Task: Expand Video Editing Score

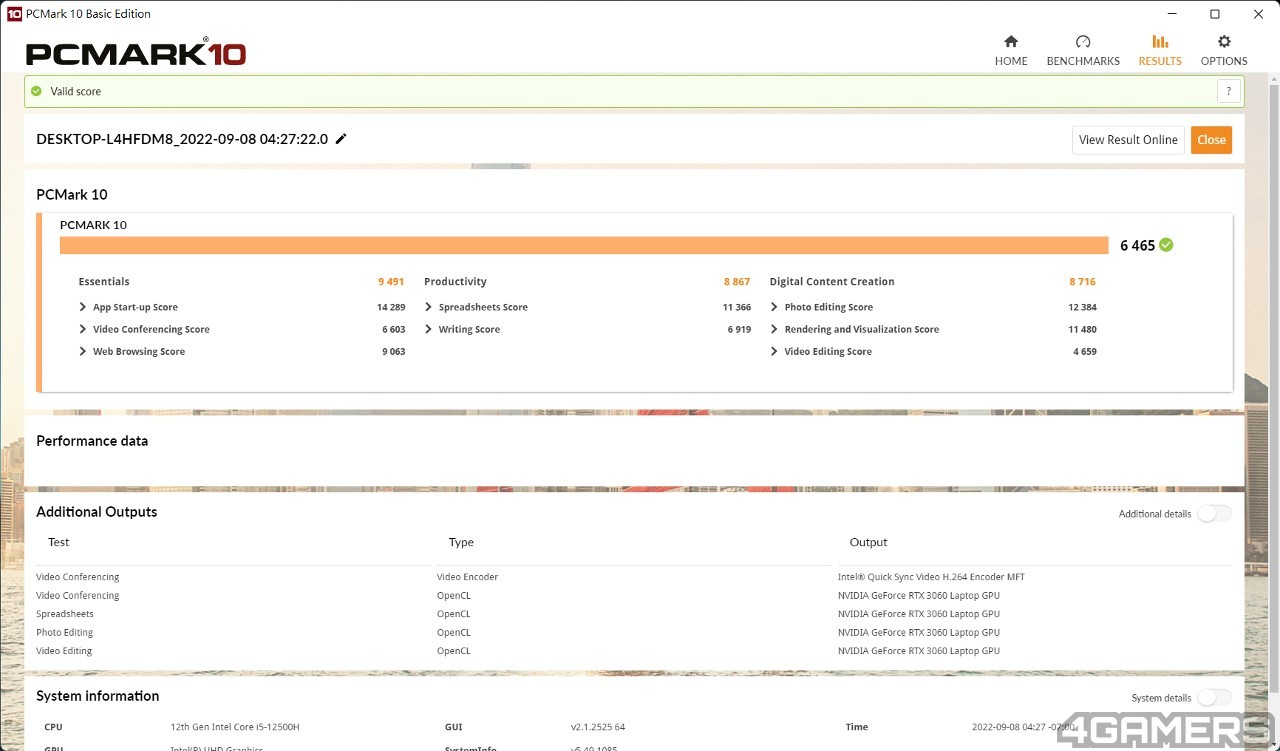Action: (x=775, y=351)
